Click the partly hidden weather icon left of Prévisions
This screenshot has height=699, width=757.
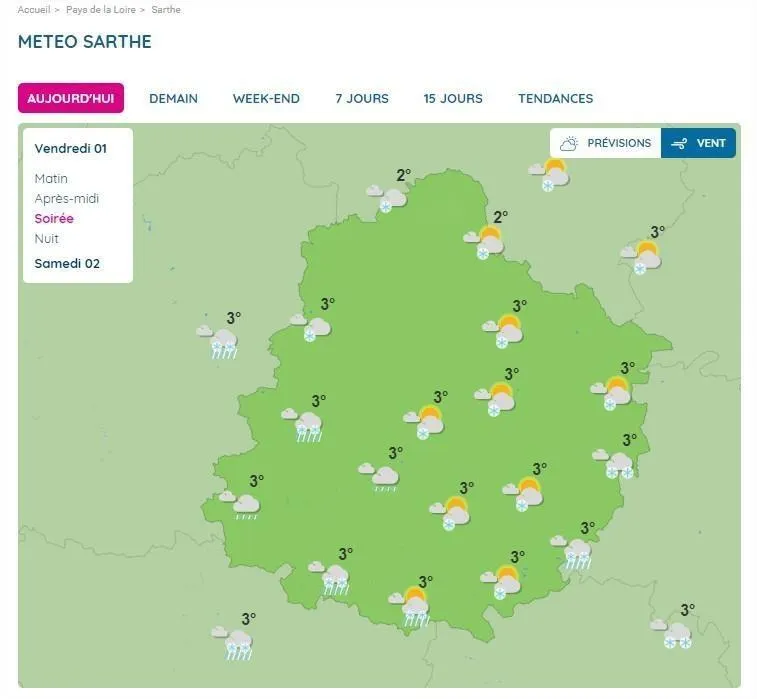pos(551,174)
